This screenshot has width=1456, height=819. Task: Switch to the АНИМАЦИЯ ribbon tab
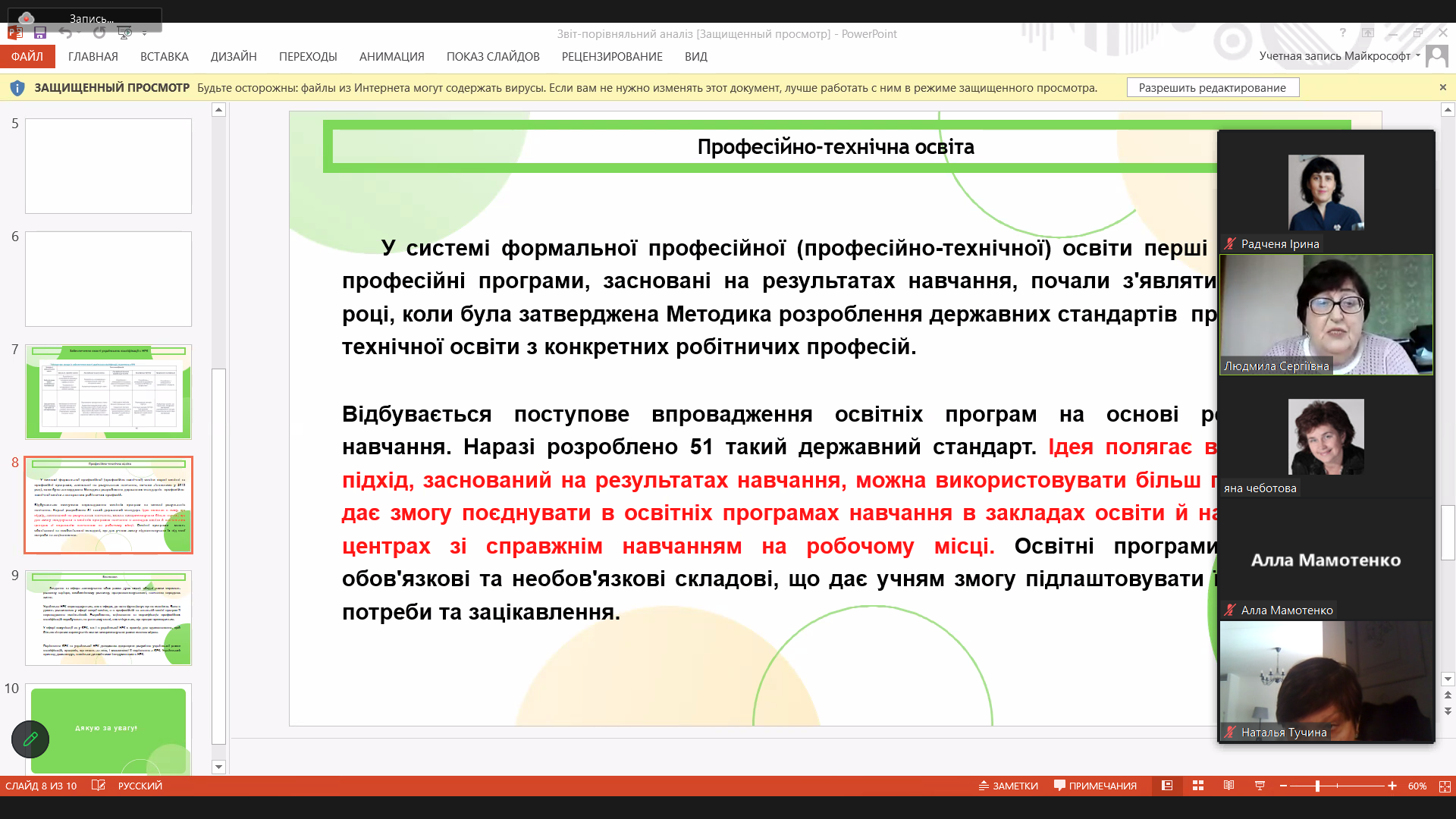point(392,57)
